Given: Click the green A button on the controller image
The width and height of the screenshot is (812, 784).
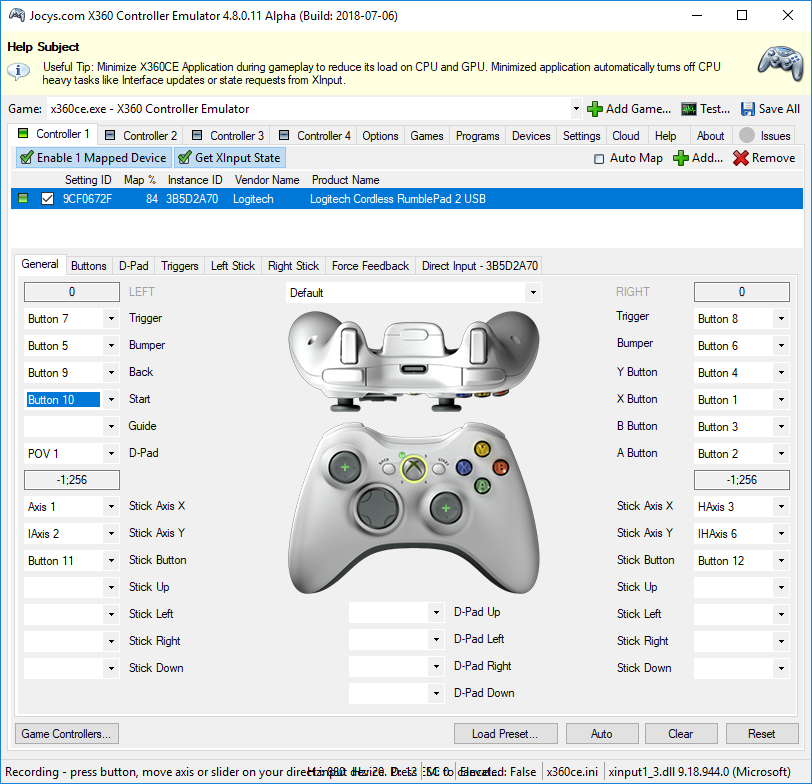Looking at the screenshot, I should (482, 486).
